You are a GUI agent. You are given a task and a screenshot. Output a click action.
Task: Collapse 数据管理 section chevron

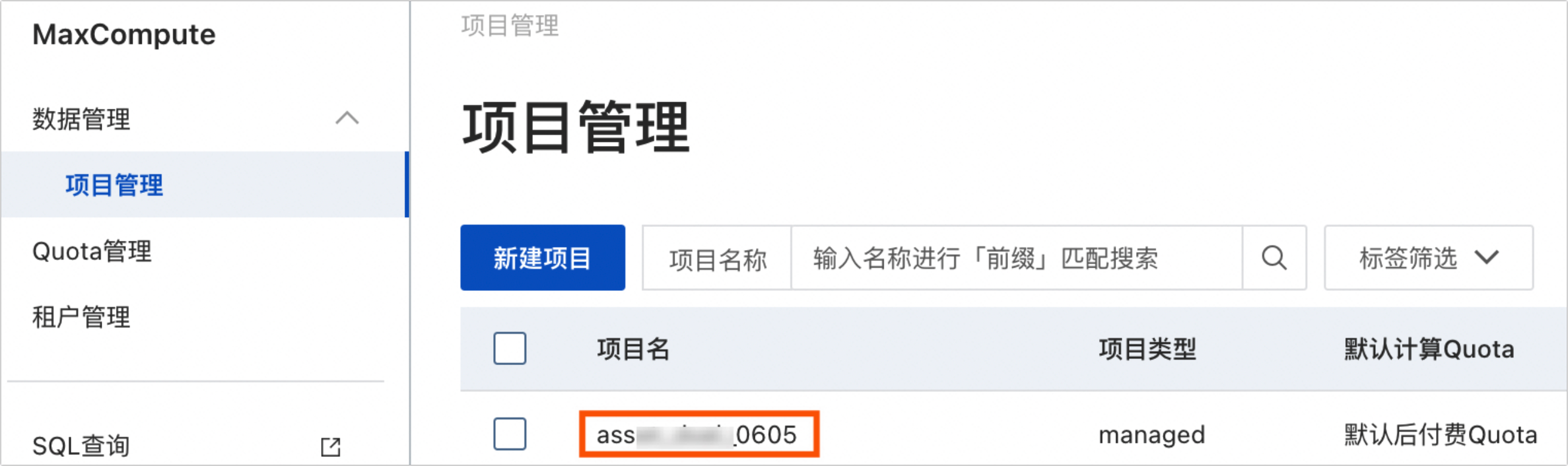pyautogui.click(x=347, y=118)
